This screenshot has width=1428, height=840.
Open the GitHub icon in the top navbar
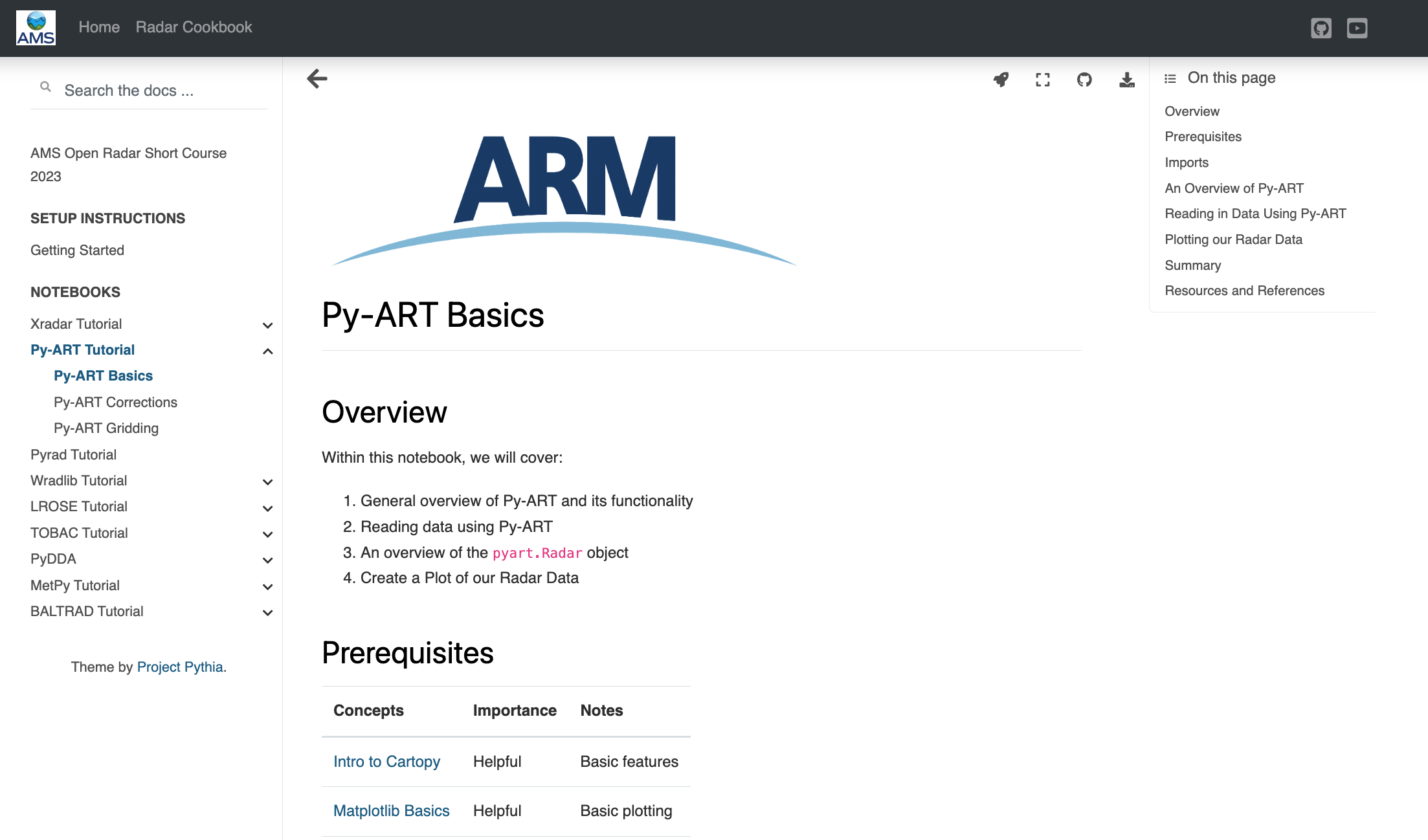point(1321,28)
